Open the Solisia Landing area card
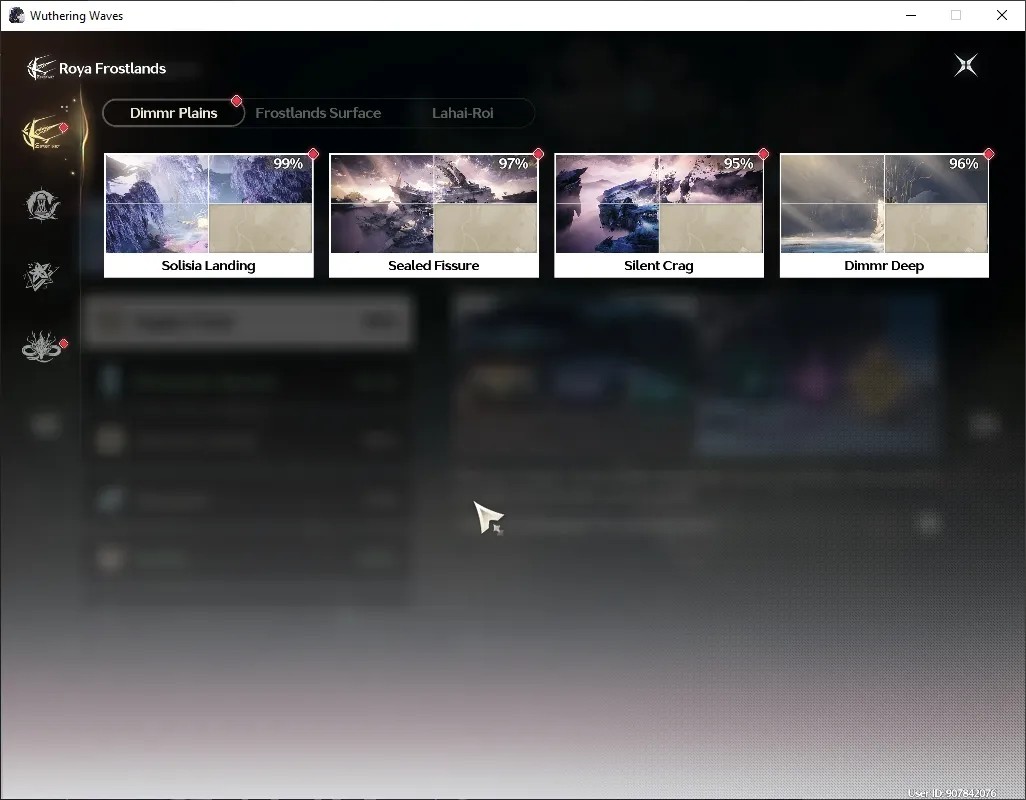 209,215
